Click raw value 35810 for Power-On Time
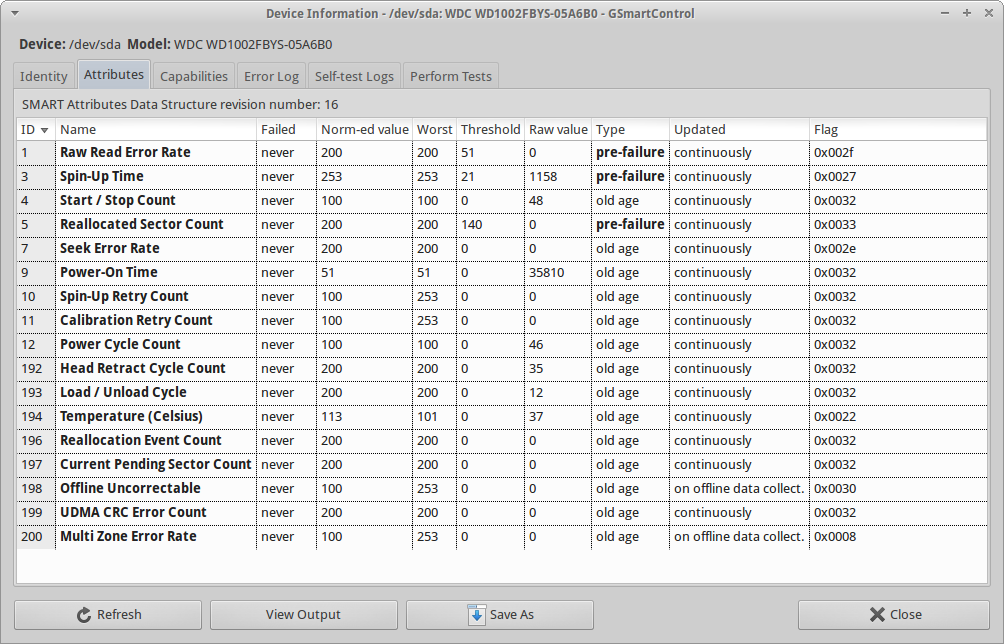Screen dimensions: 1004x644 click(547, 273)
